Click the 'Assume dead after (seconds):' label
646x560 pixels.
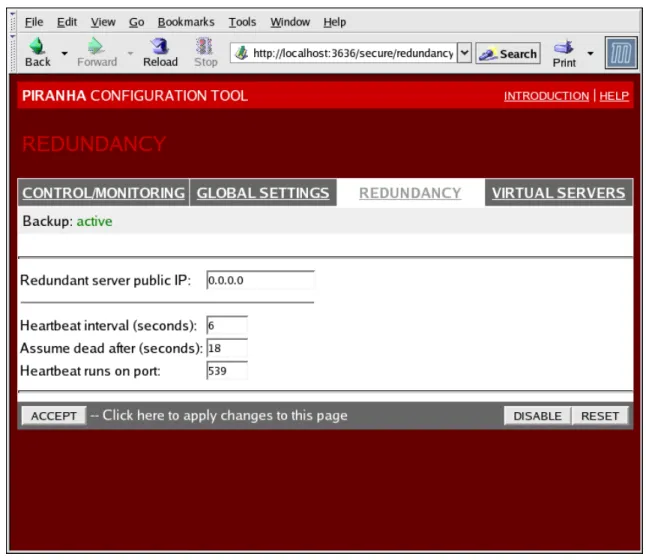(111, 348)
